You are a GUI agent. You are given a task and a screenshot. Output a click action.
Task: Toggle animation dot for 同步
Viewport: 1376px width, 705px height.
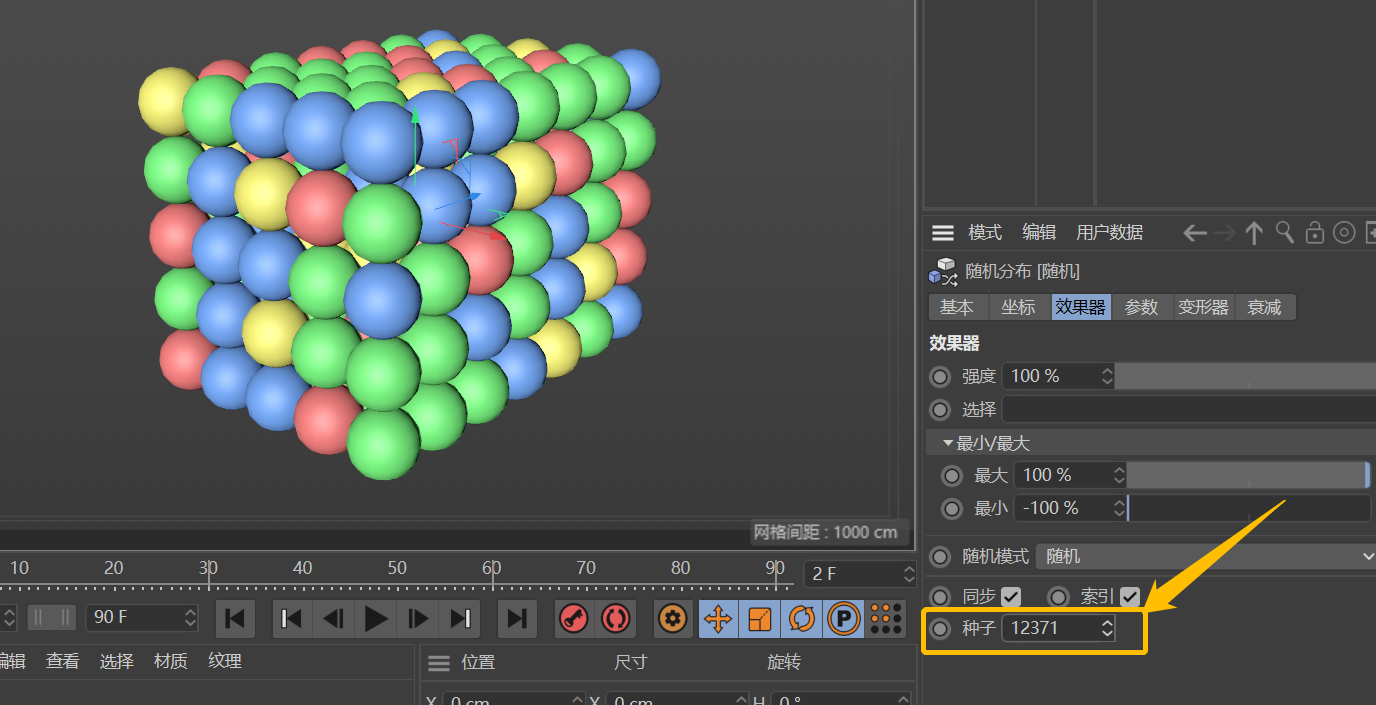940,597
